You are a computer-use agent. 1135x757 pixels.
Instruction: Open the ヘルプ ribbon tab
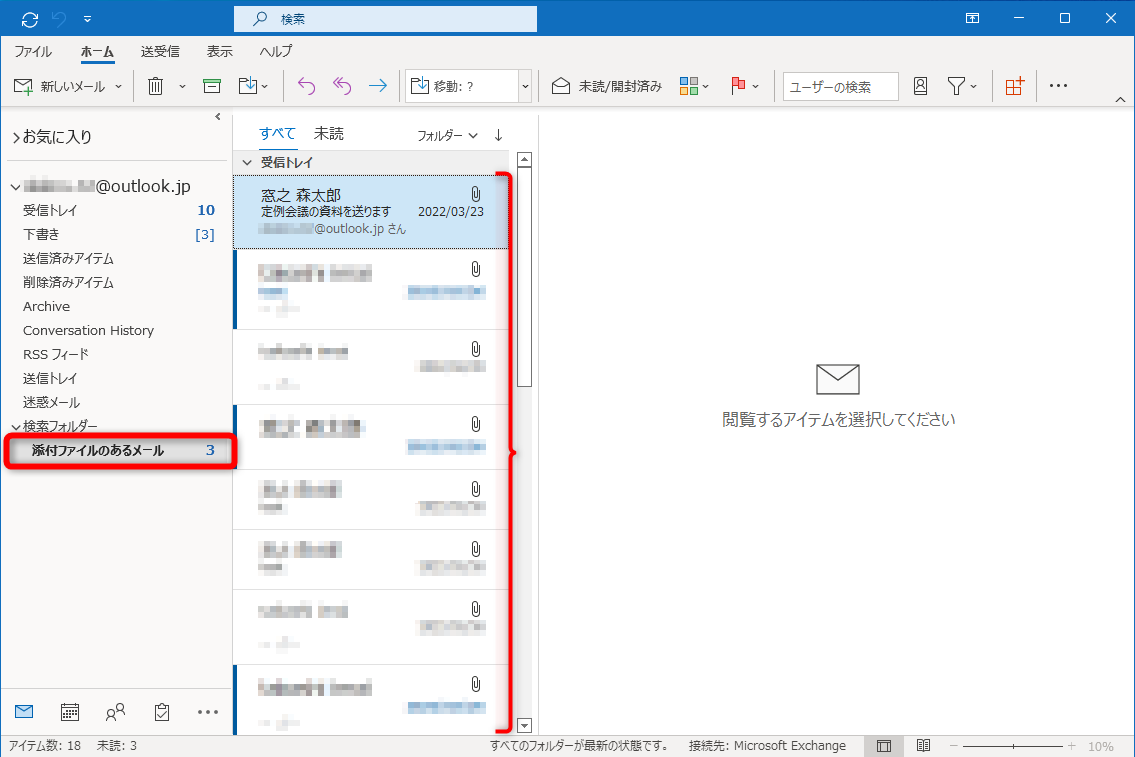click(276, 51)
